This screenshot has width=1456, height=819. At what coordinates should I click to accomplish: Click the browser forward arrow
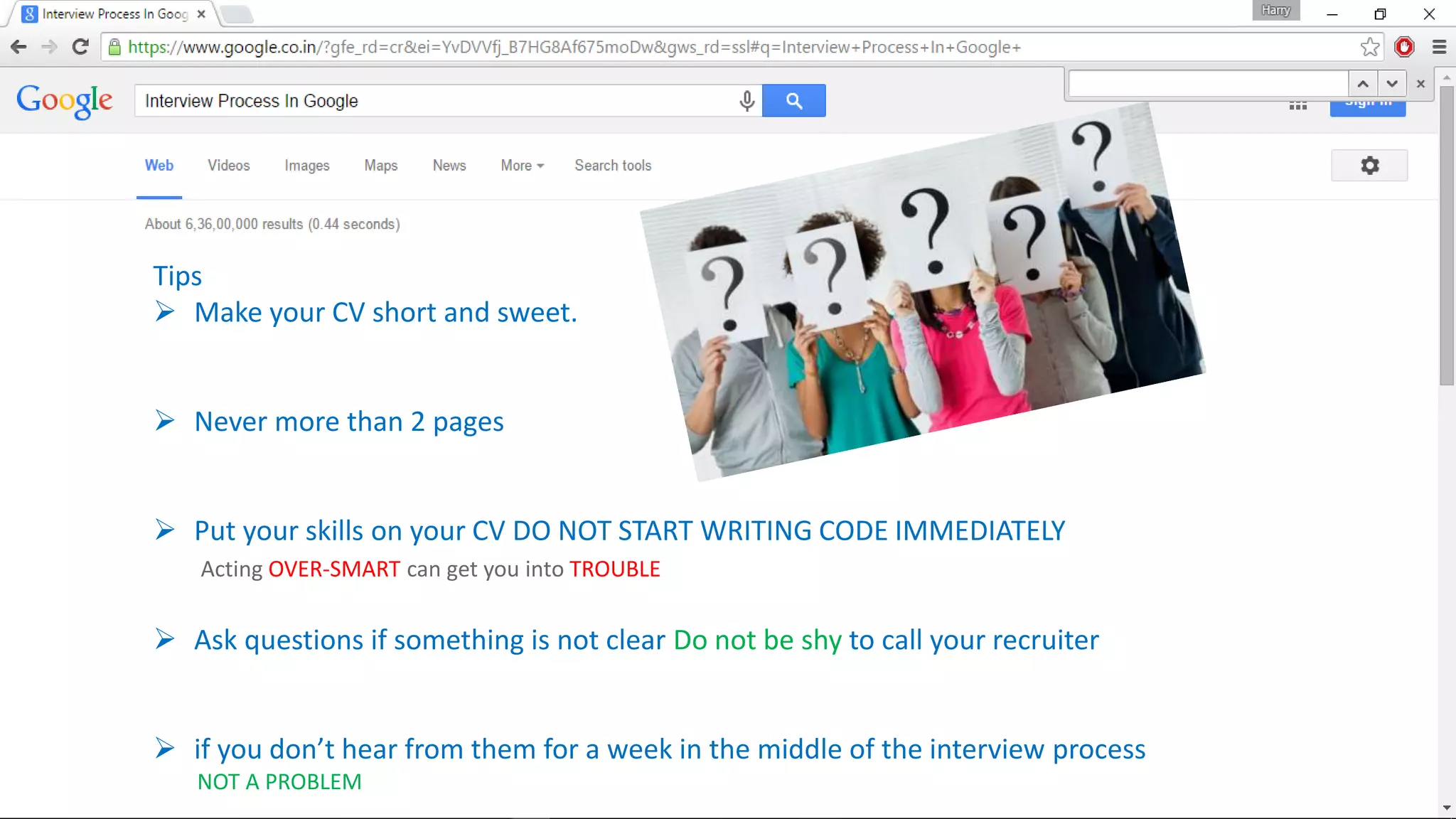(49, 47)
